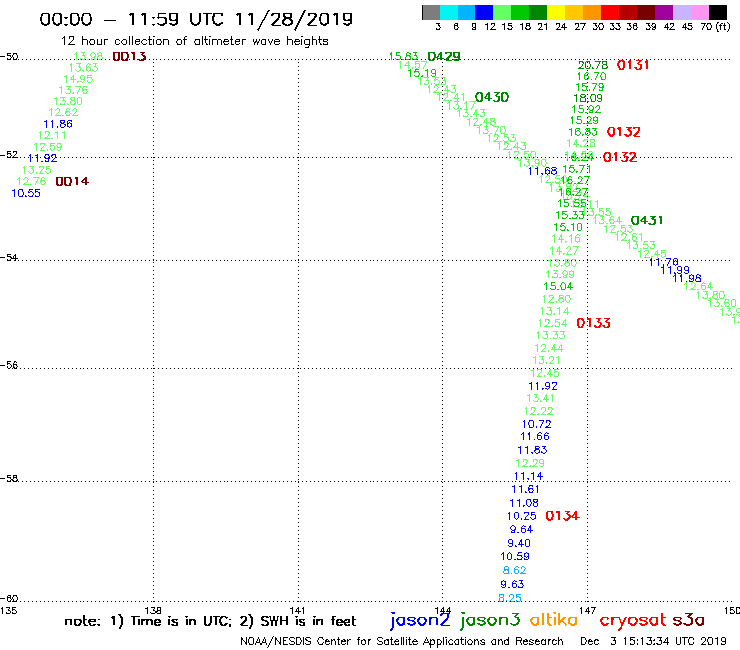Screen dimensions: 740x650
Task: Click the jason3 time stamp '0430'
Action: [x=492, y=97]
